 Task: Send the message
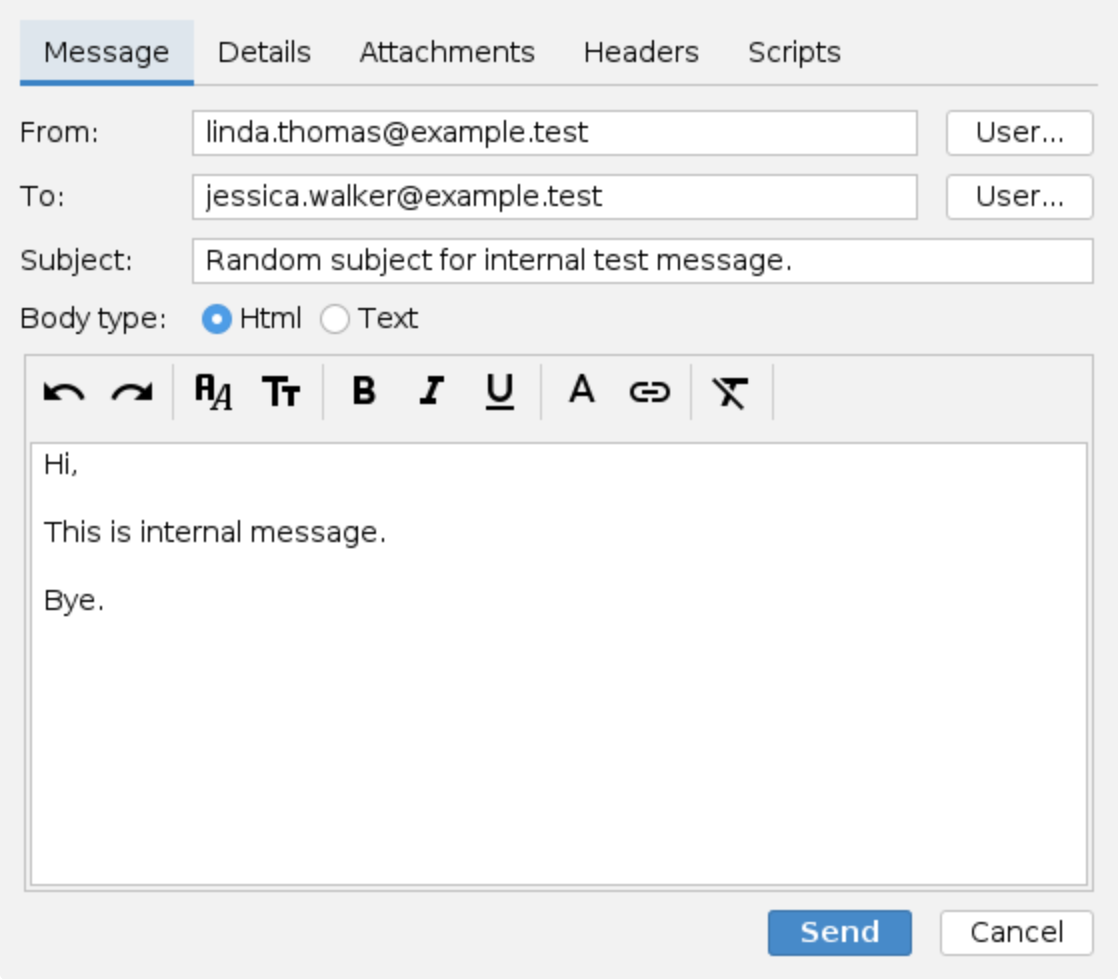840,933
